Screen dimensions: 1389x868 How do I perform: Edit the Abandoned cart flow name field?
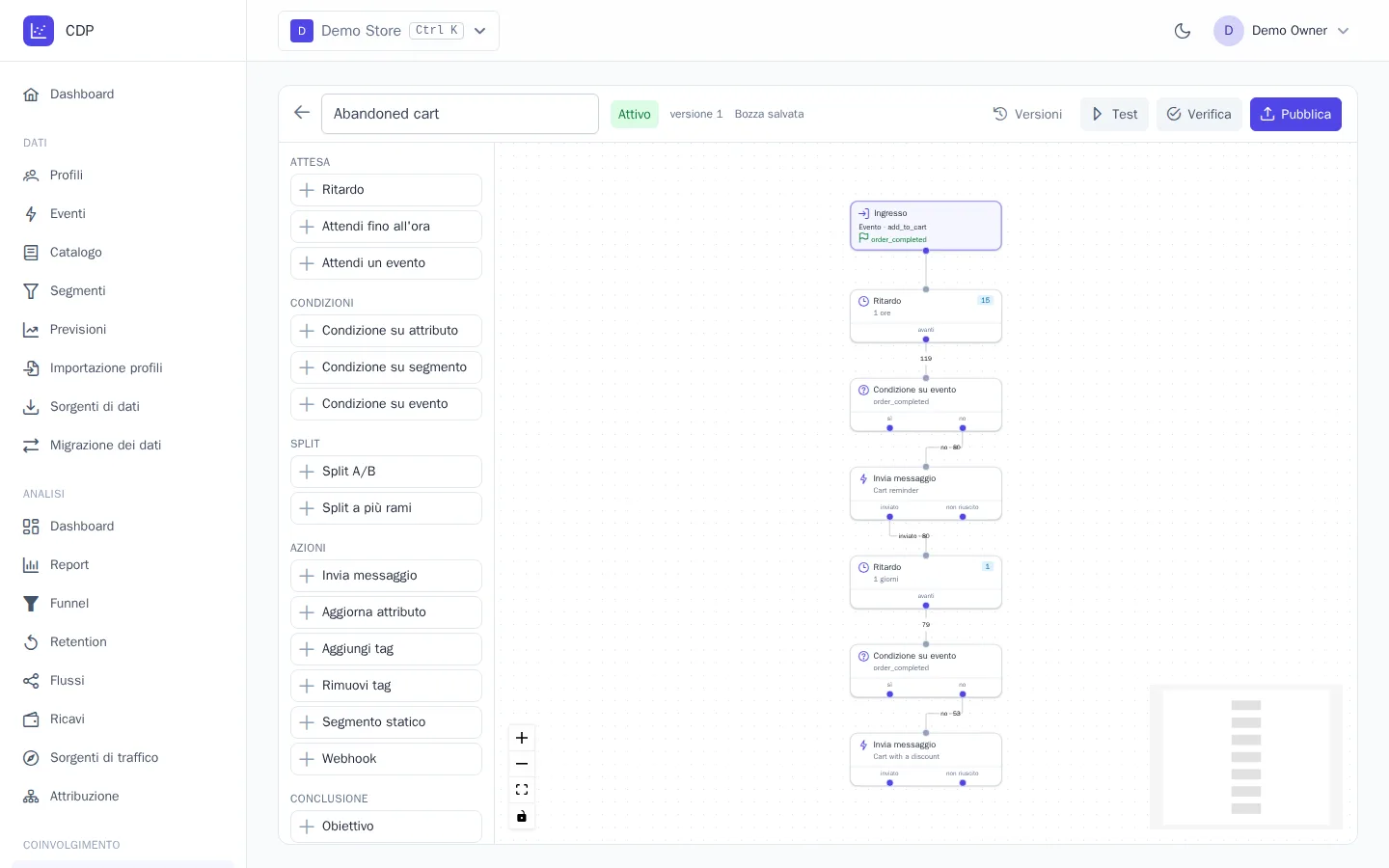pos(460,114)
